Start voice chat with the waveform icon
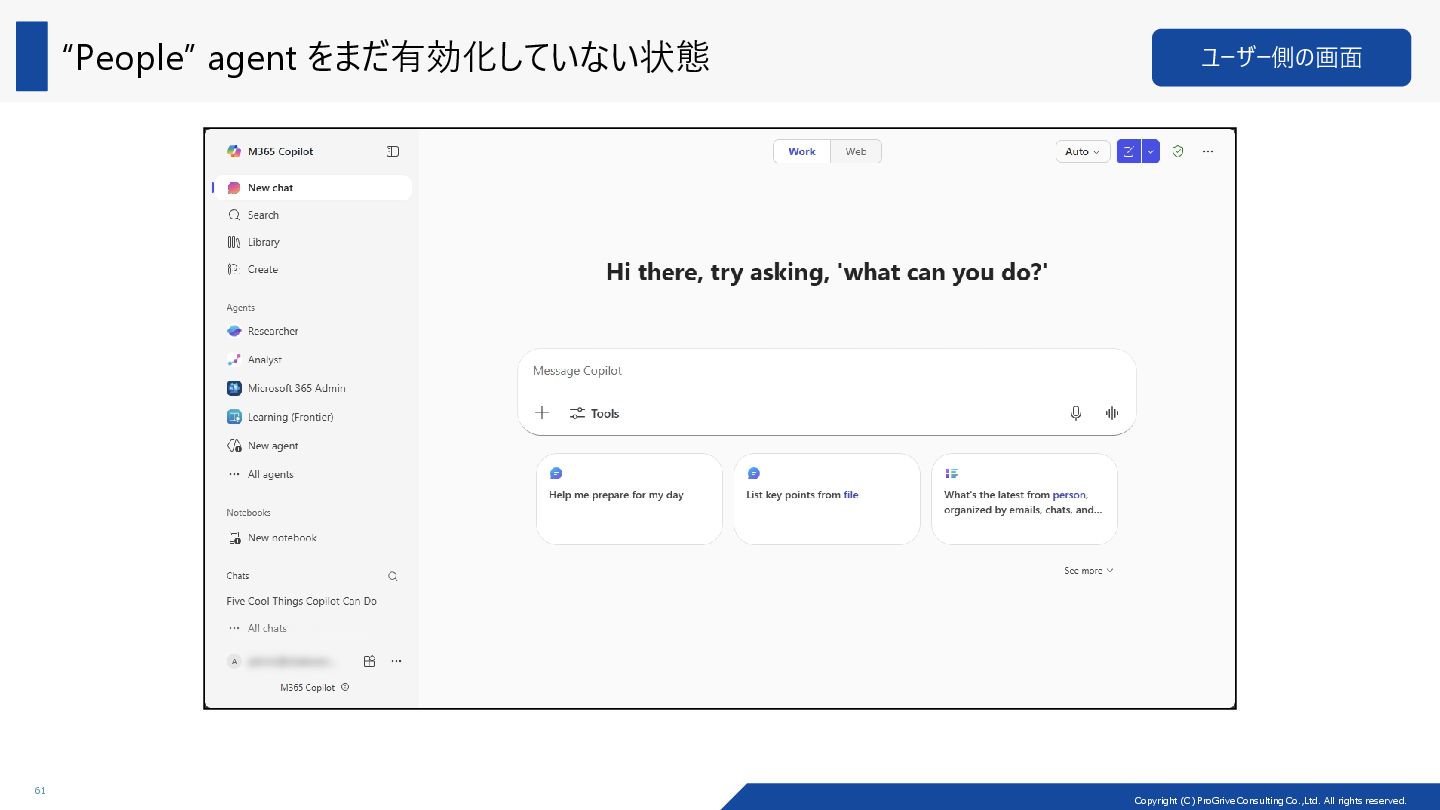 (x=1112, y=413)
